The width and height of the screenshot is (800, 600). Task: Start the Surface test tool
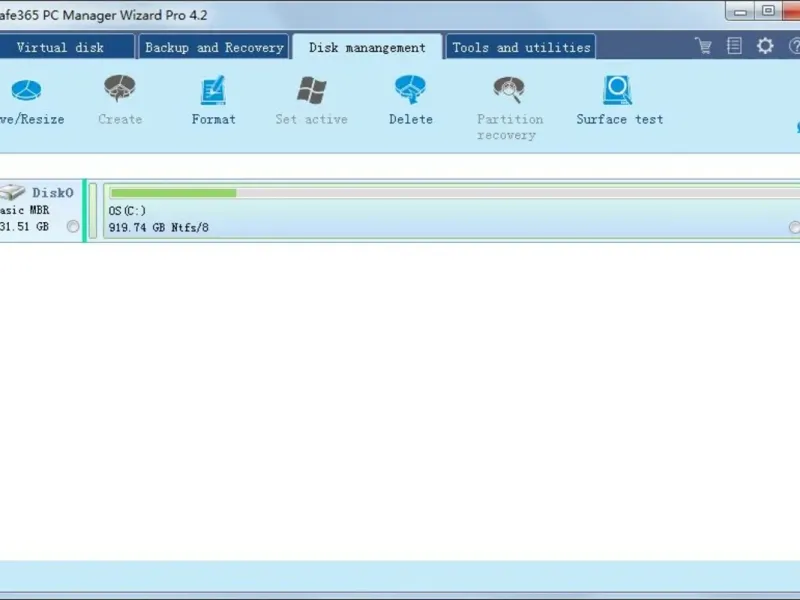pos(619,101)
